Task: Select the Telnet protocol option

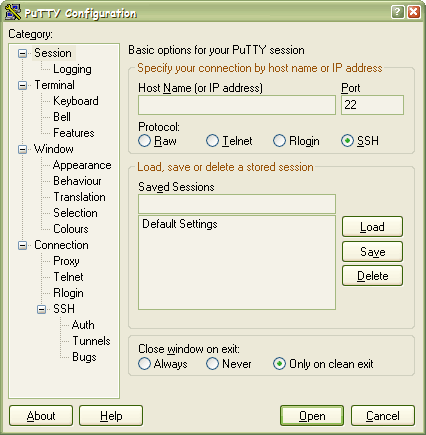Action: [212, 141]
